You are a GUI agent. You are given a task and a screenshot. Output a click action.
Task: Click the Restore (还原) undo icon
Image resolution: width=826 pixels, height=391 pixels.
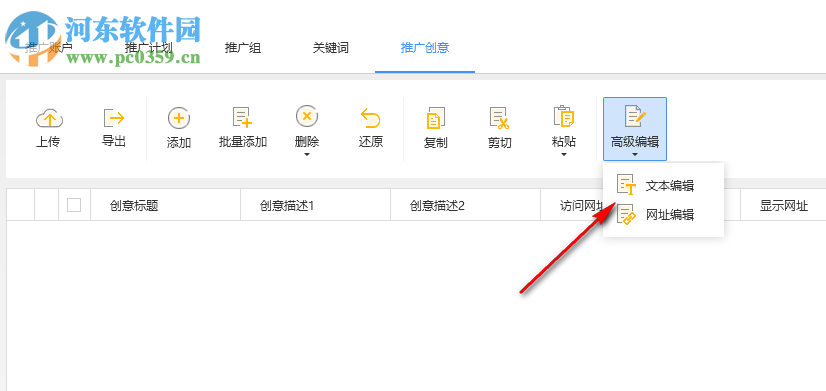[x=370, y=118]
